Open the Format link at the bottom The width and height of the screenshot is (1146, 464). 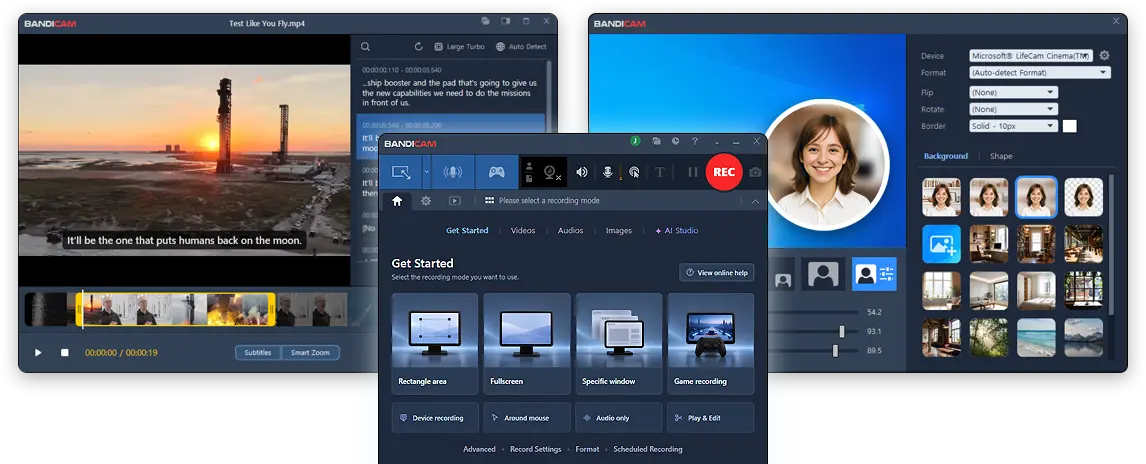(587, 449)
